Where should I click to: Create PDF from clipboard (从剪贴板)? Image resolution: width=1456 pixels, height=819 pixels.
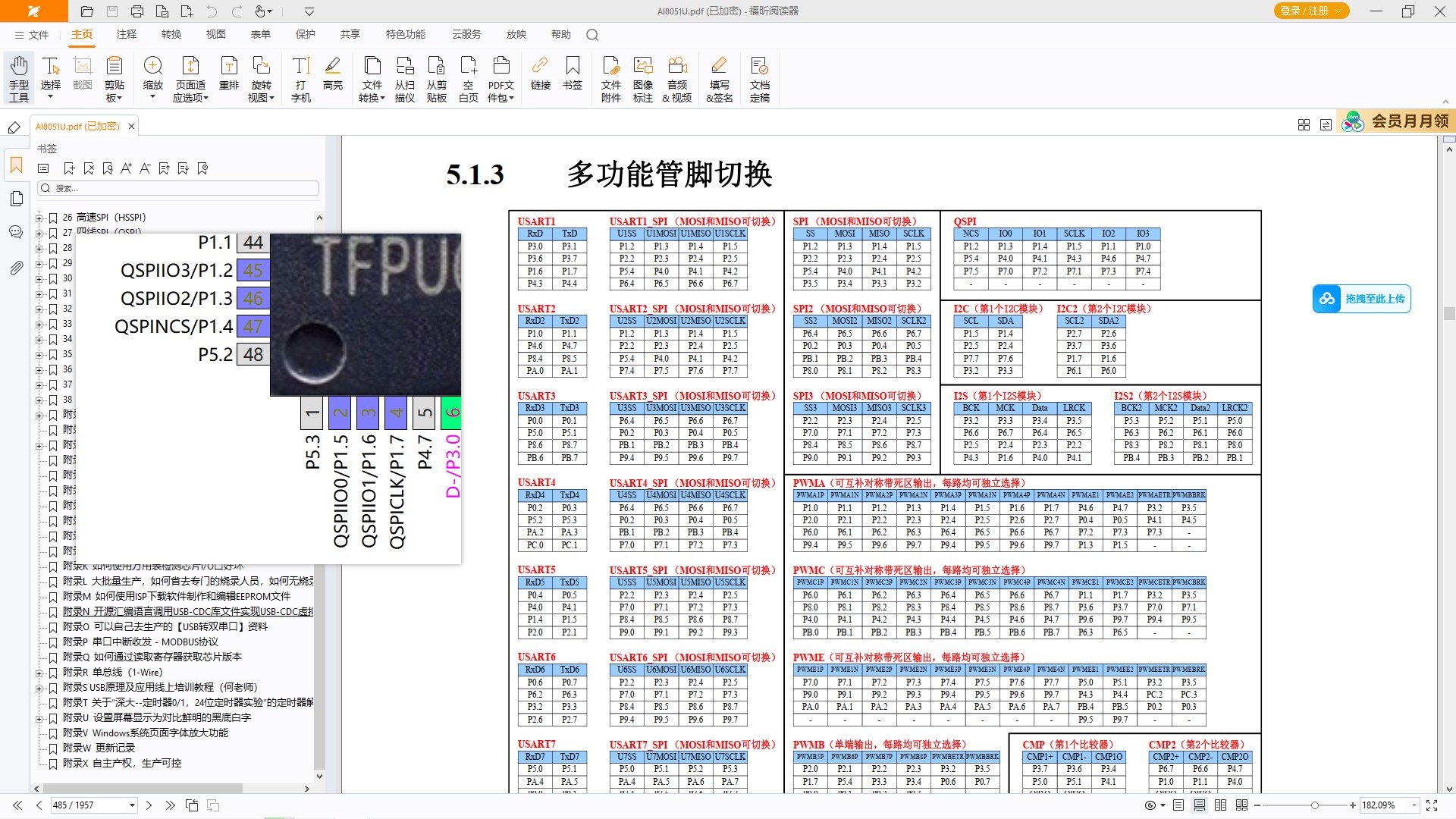tap(437, 78)
